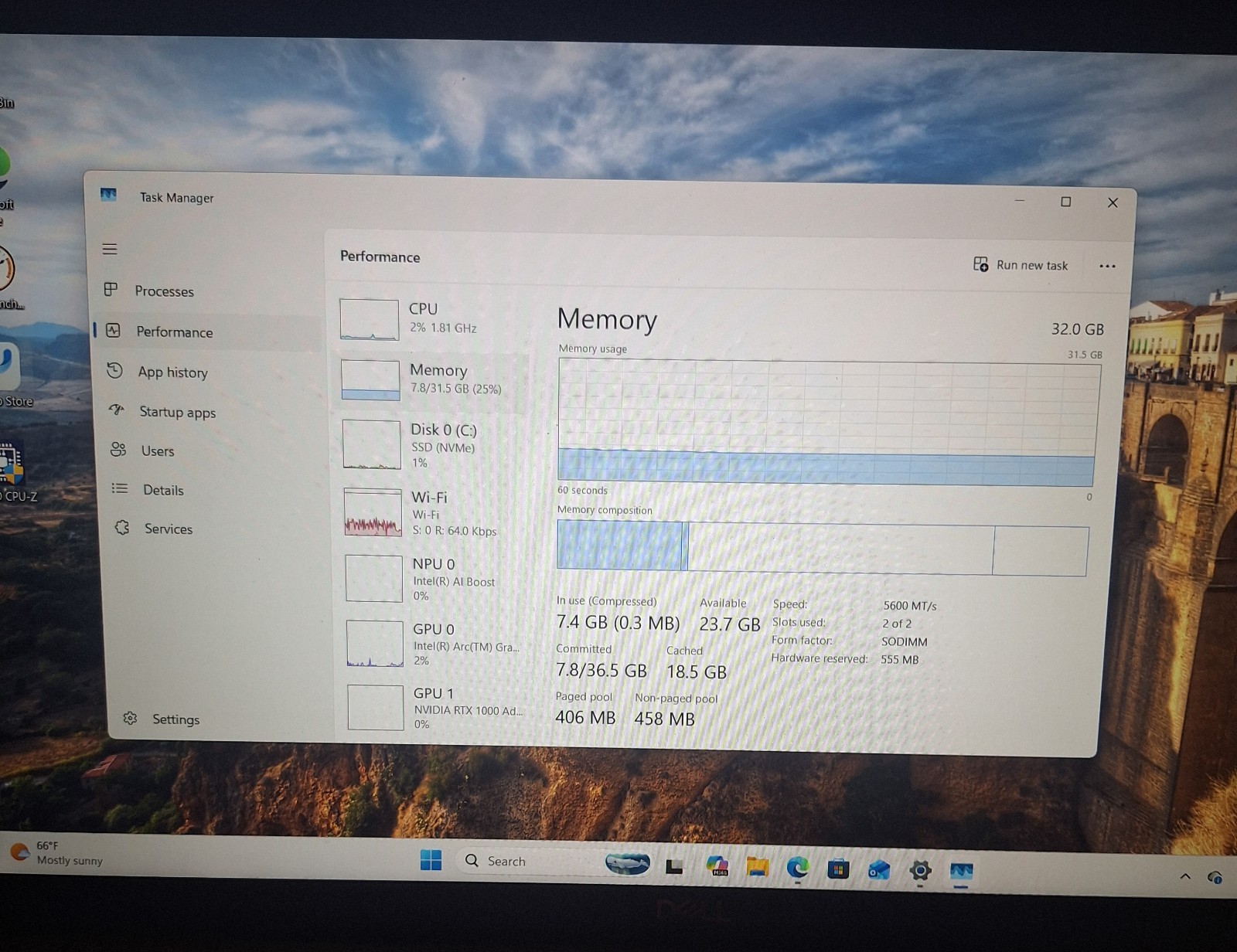Click the Processes sidebar icon
The width and height of the screenshot is (1237, 952).
tap(111, 290)
